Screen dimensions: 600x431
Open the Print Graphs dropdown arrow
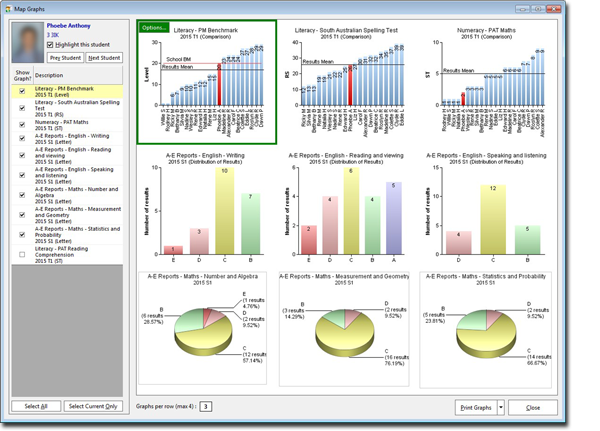coord(501,407)
